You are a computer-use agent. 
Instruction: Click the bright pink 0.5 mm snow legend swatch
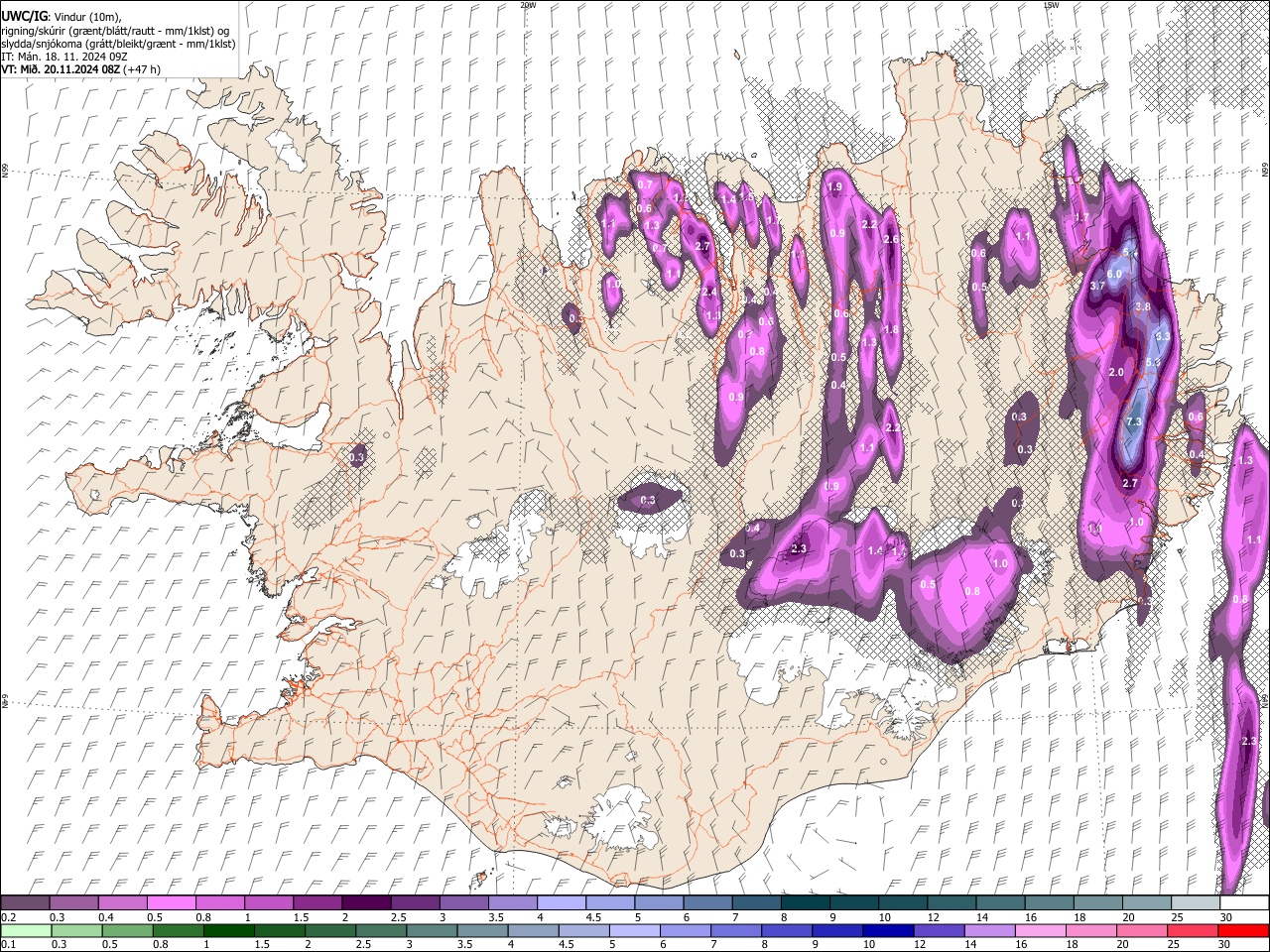[x=172, y=902]
